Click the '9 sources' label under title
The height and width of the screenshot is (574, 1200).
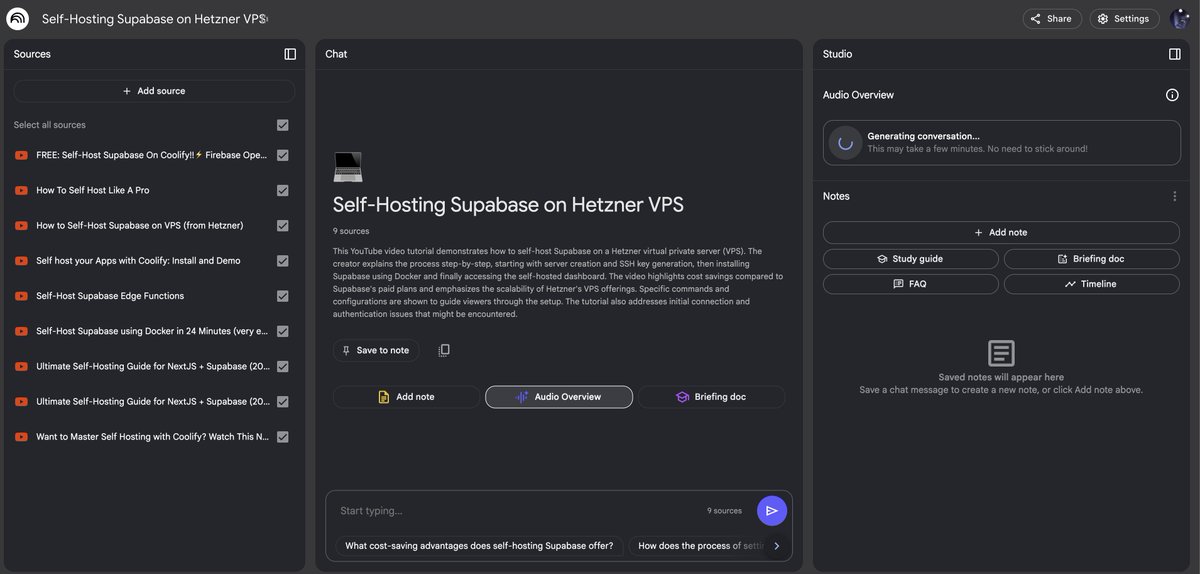(351, 231)
